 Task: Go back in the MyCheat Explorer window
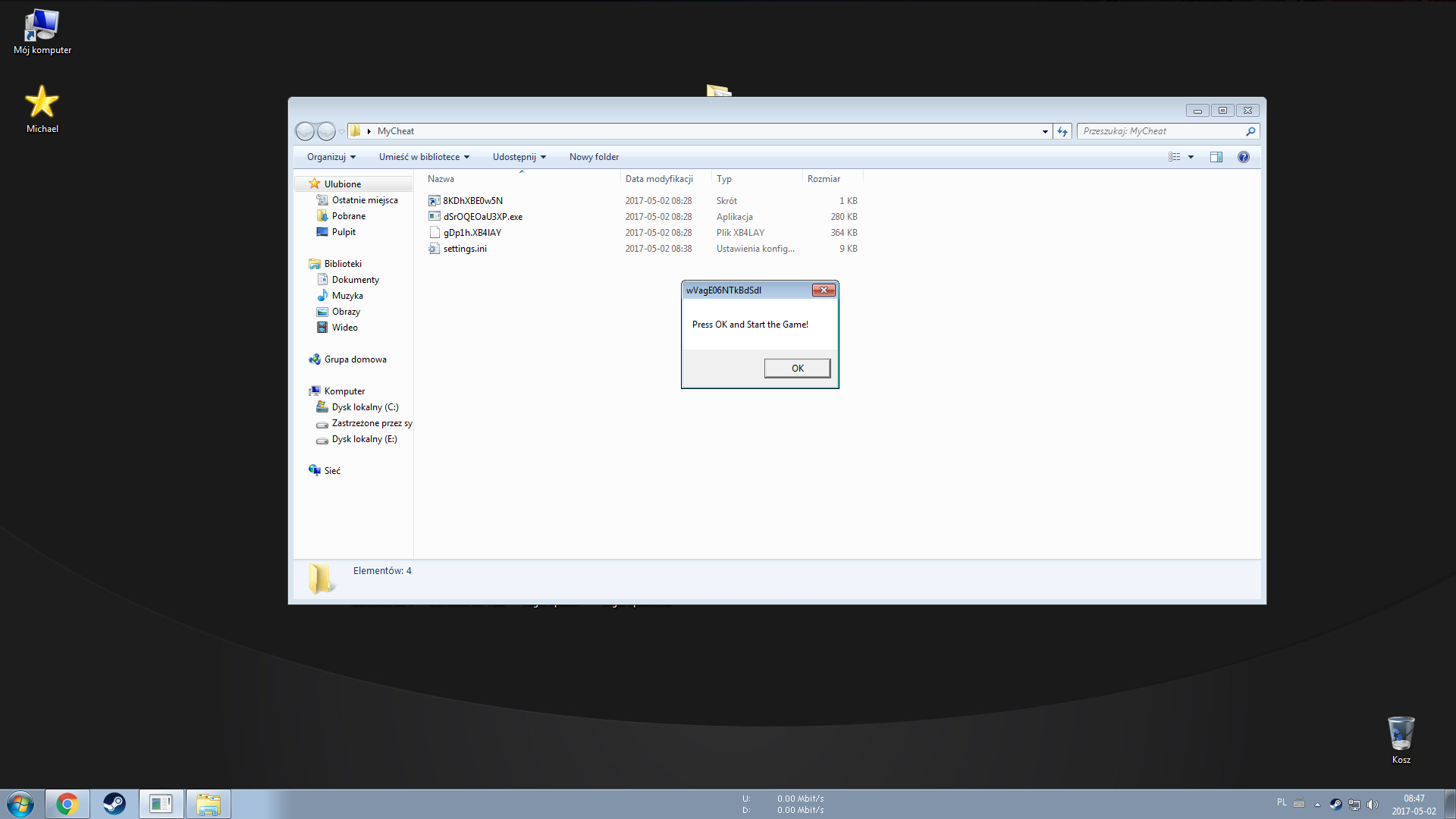[x=305, y=131]
